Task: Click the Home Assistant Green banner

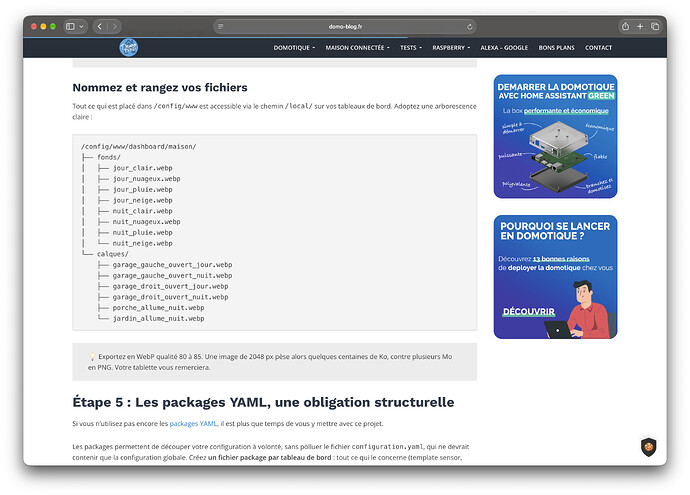Action: tap(555, 136)
